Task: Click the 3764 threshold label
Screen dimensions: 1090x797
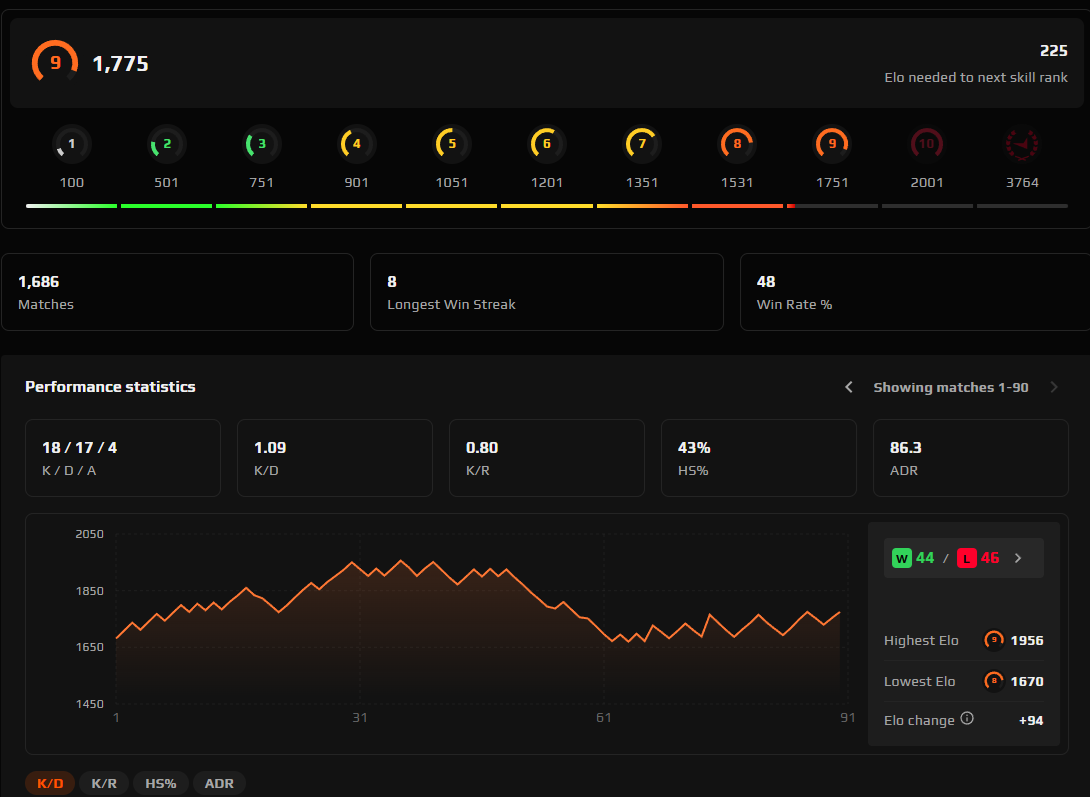Action: point(1022,182)
